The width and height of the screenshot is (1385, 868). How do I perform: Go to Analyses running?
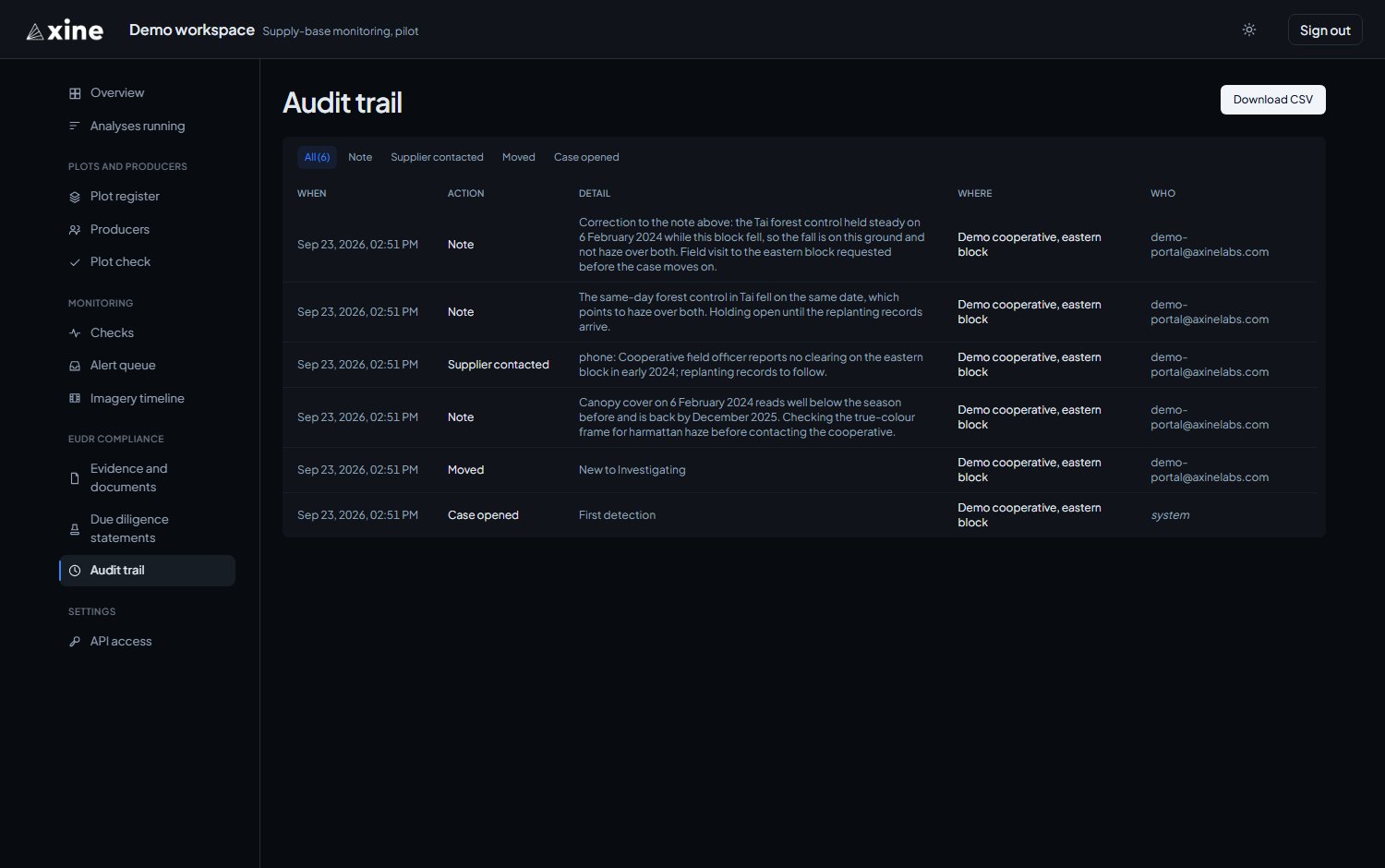[147, 127]
